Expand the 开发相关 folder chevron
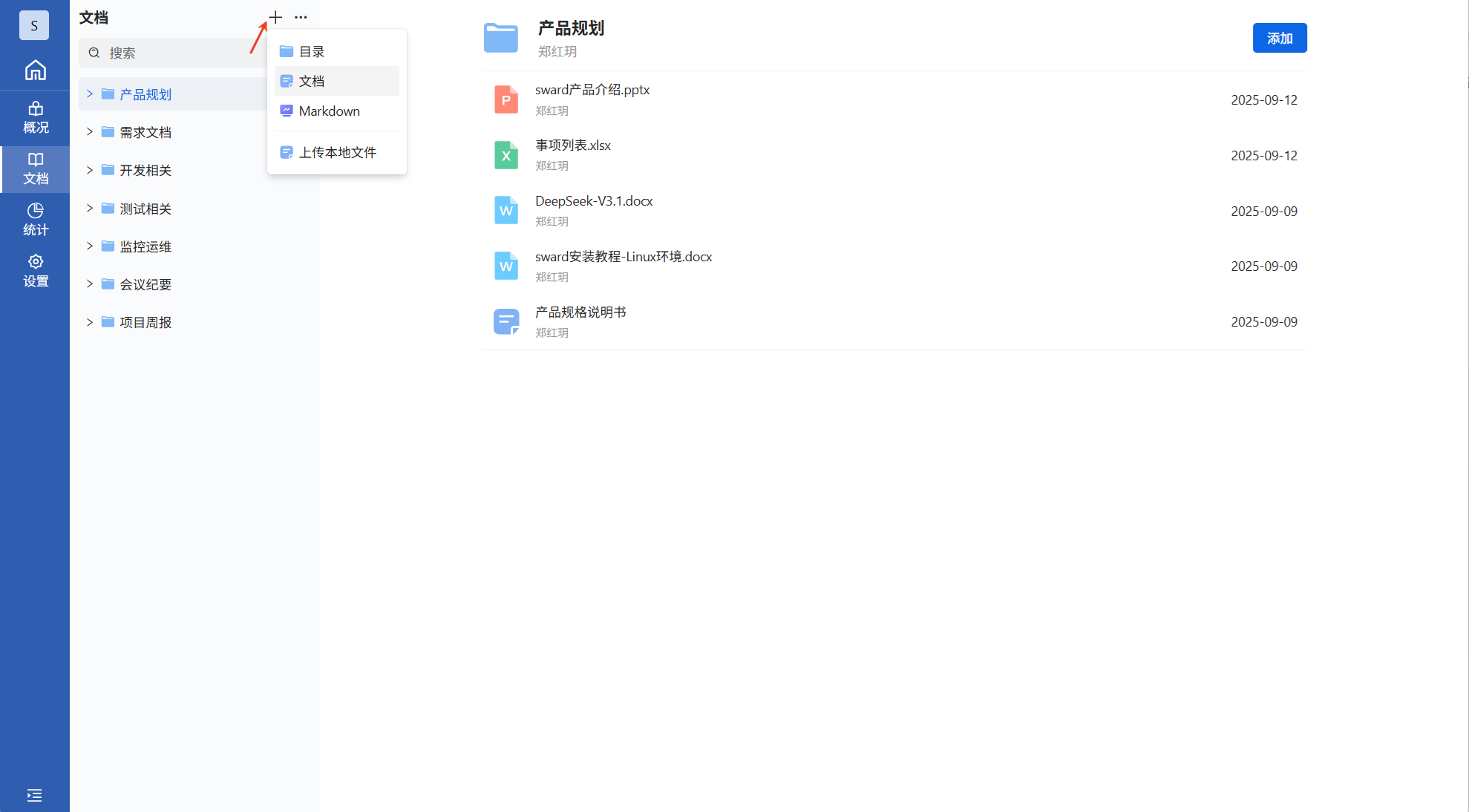 pyautogui.click(x=90, y=170)
